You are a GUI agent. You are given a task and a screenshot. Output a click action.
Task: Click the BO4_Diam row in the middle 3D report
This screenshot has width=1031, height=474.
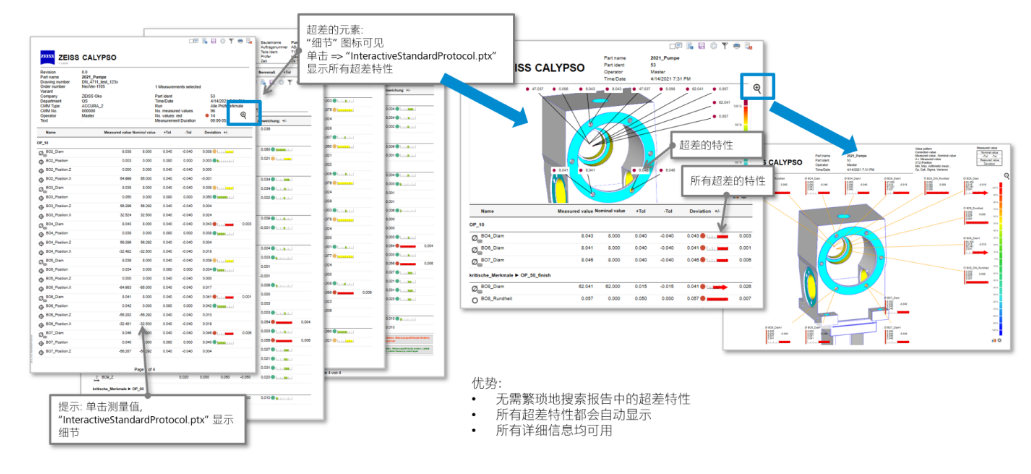click(613, 237)
